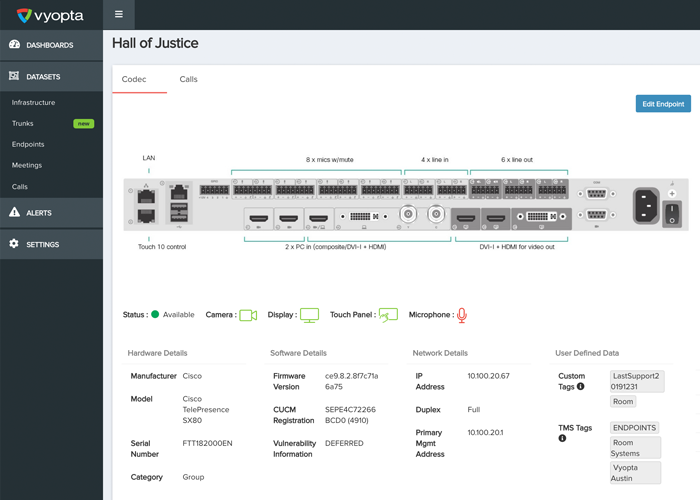Click the red Microphone status icon

pyautogui.click(x=462, y=315)
